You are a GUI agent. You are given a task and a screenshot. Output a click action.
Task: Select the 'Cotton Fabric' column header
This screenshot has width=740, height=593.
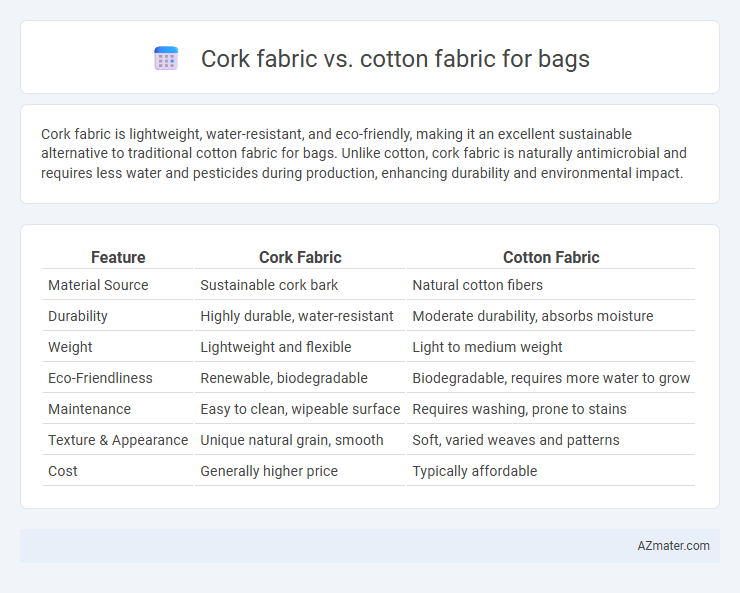(x=551, y=257)
